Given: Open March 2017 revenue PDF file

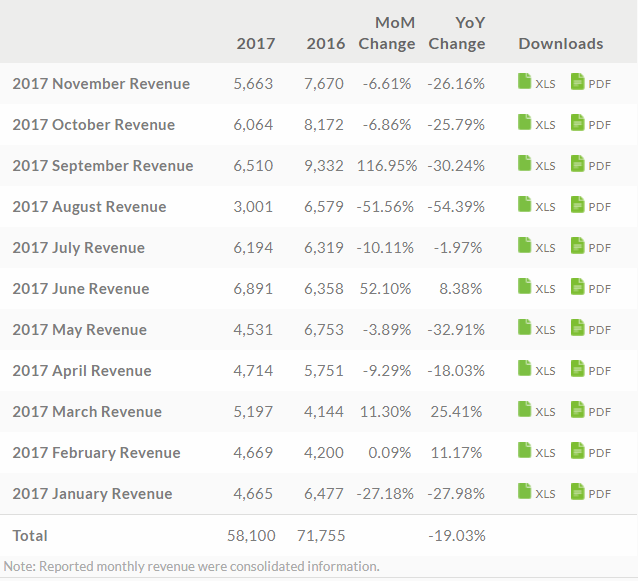Looking at the screenshot, I should coord(590,411).
